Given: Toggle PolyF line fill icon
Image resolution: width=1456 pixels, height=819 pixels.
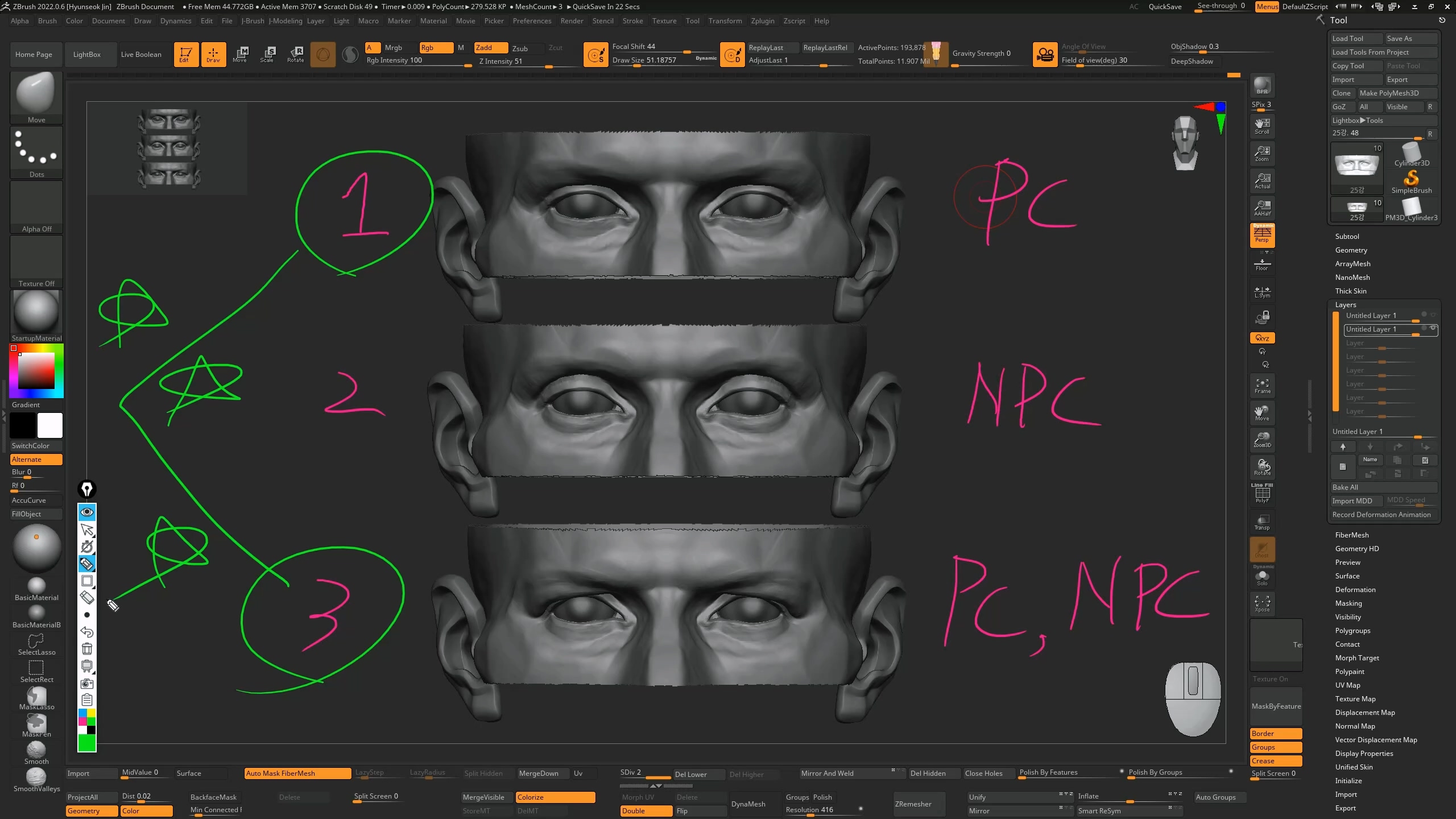Looking at the screenshot, I should (1262, 494).
